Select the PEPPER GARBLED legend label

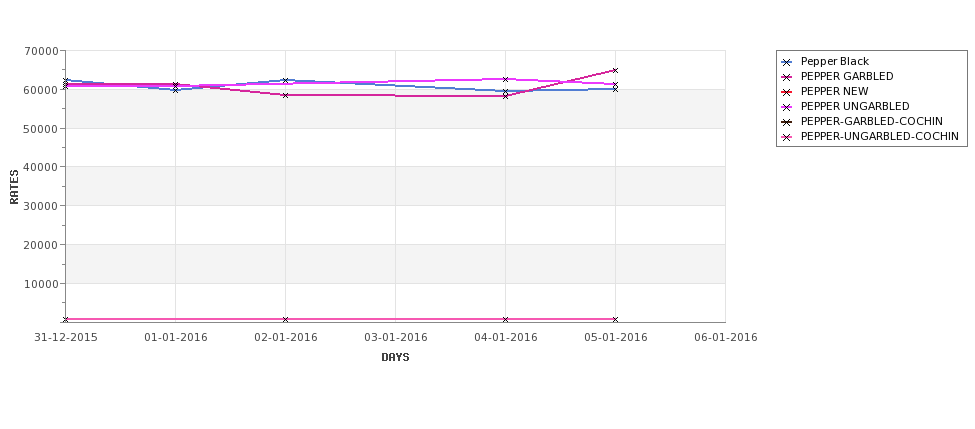point(847,76)
